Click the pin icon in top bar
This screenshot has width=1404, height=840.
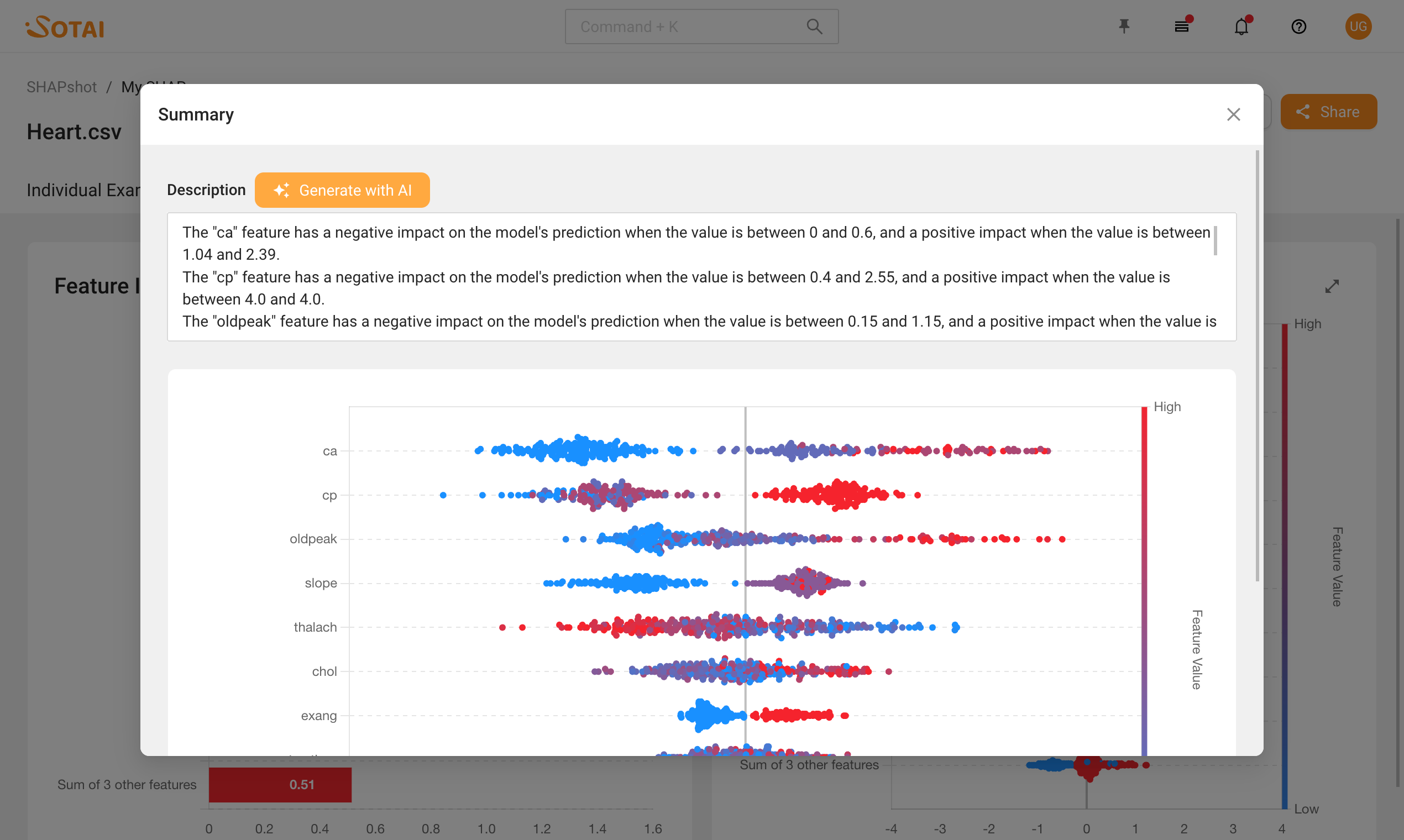(1124, 26)
